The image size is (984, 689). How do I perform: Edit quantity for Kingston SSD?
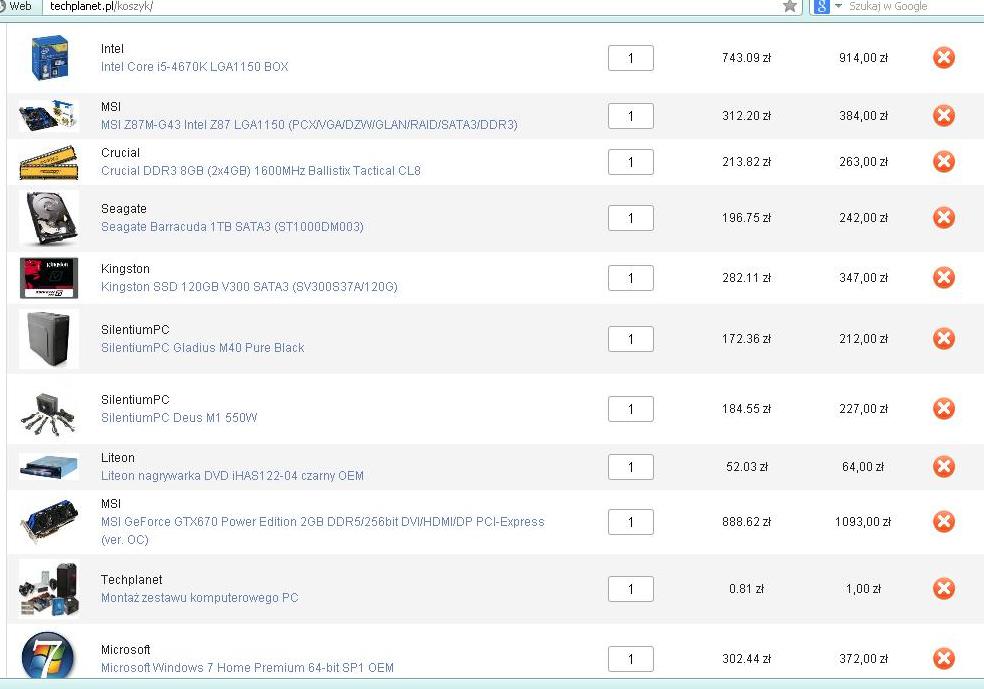pos(631,278)
